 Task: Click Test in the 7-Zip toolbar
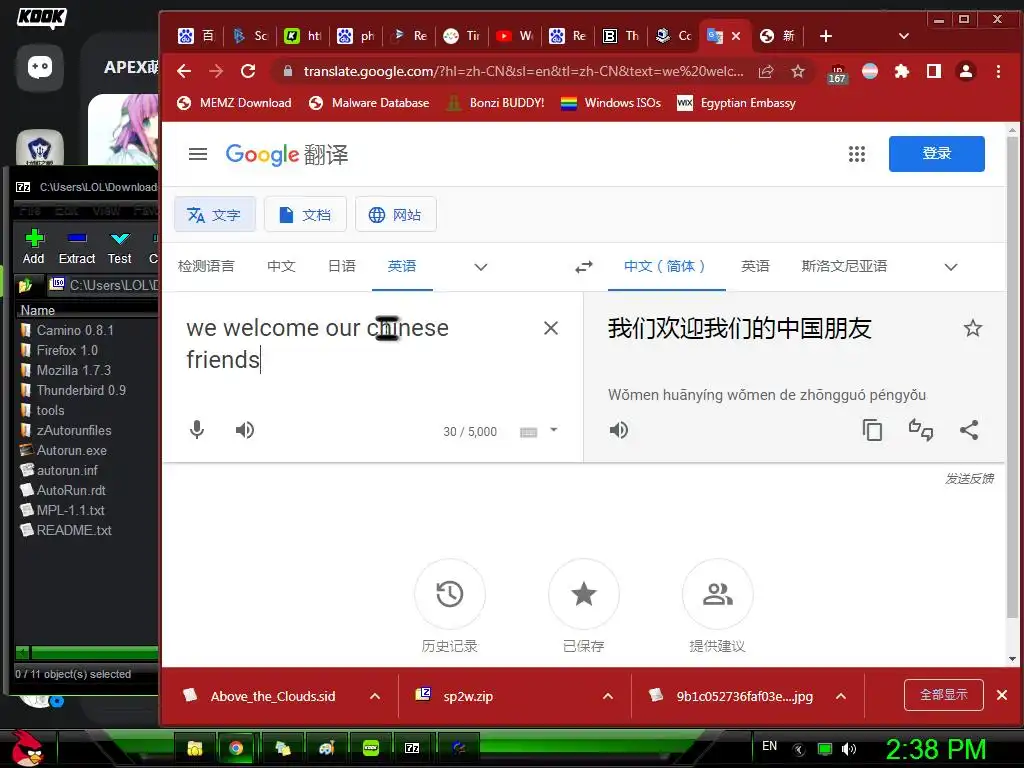[120, 247]
